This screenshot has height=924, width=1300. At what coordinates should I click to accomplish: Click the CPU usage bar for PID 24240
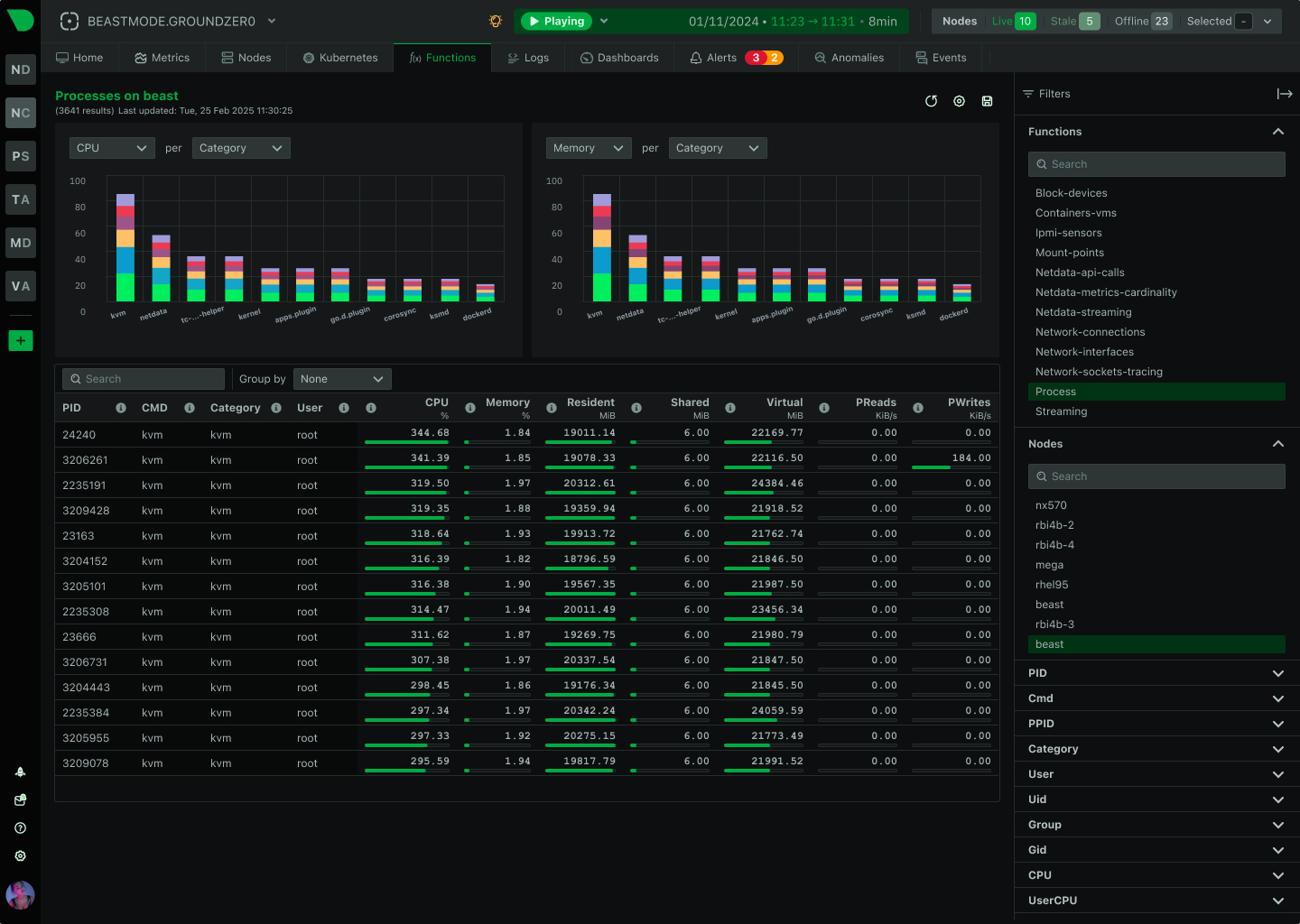click(407, 441)
